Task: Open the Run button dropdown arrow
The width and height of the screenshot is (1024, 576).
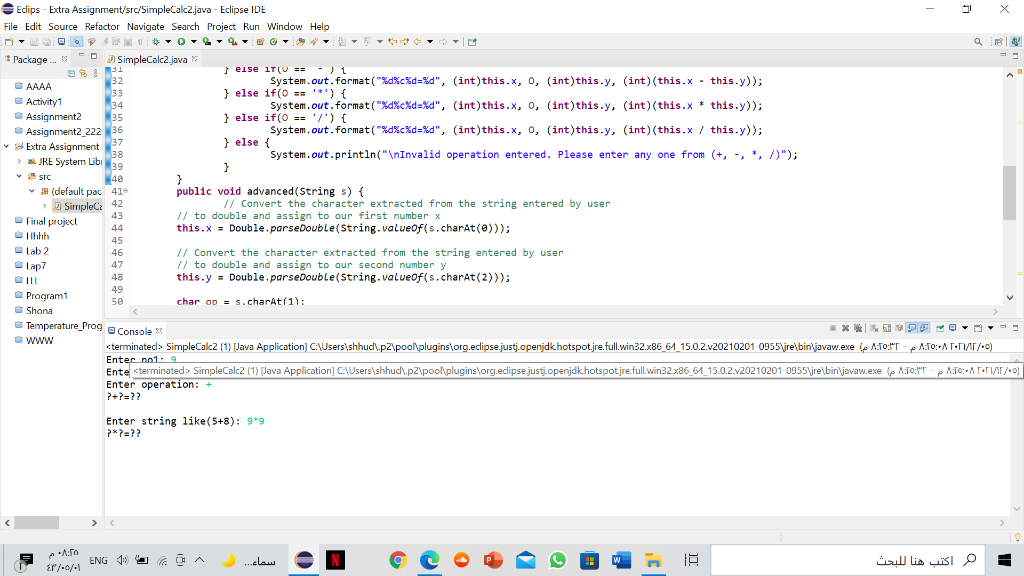Action: point(193,42)
